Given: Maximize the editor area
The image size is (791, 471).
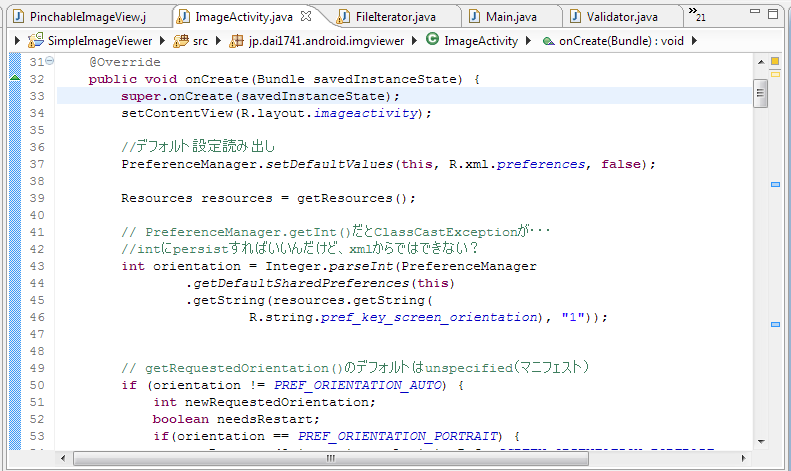Looking at the screenshot, I should 773,14.
